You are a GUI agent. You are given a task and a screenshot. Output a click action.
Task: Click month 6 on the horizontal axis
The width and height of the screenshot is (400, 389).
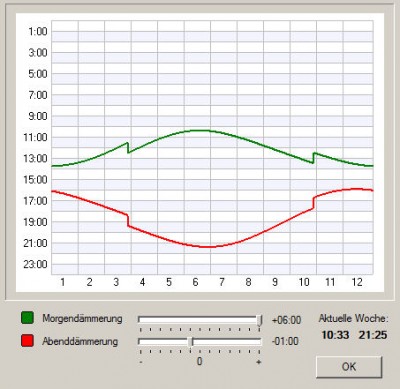(195, 282)
